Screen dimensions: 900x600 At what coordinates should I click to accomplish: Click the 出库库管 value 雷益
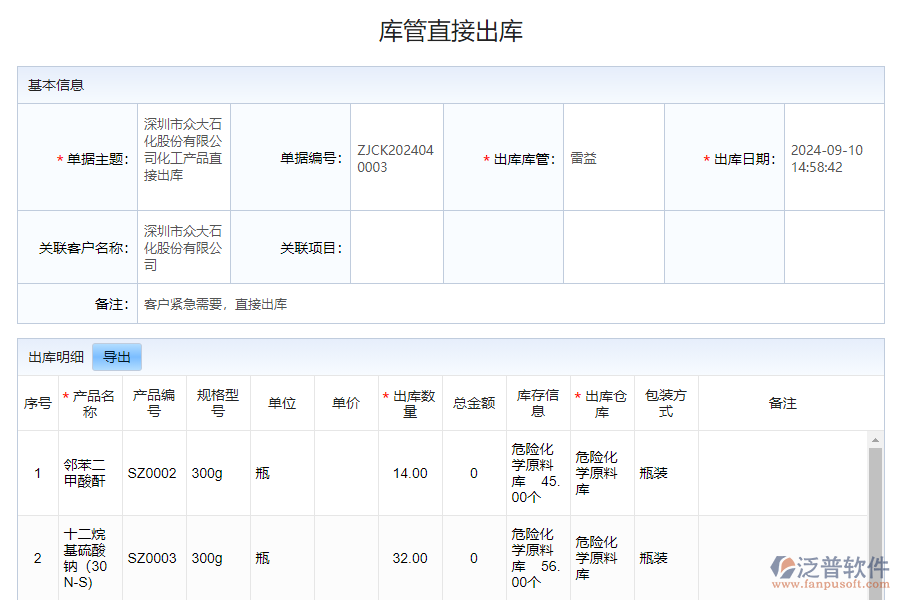[x=582, y=157]
